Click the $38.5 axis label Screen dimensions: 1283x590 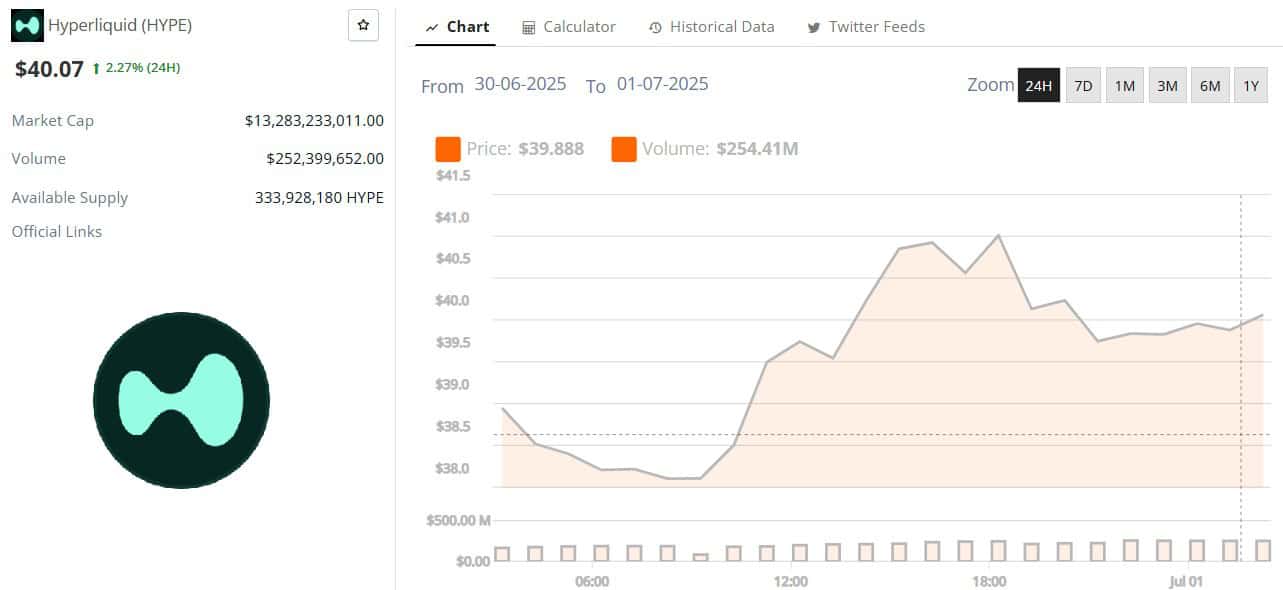(x=453, y=427)
